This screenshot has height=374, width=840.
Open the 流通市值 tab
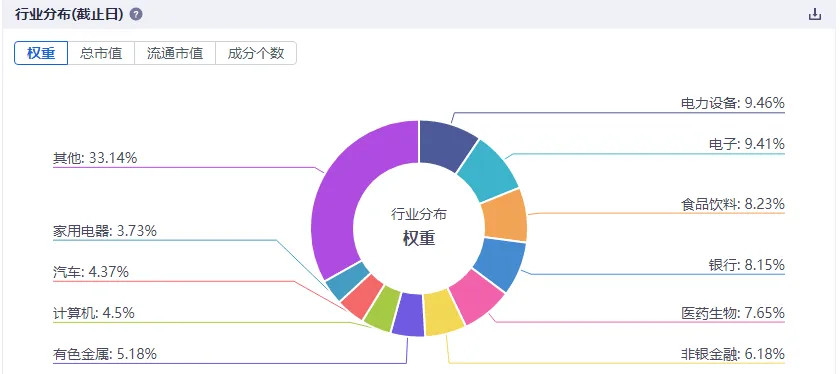(175, 54)
